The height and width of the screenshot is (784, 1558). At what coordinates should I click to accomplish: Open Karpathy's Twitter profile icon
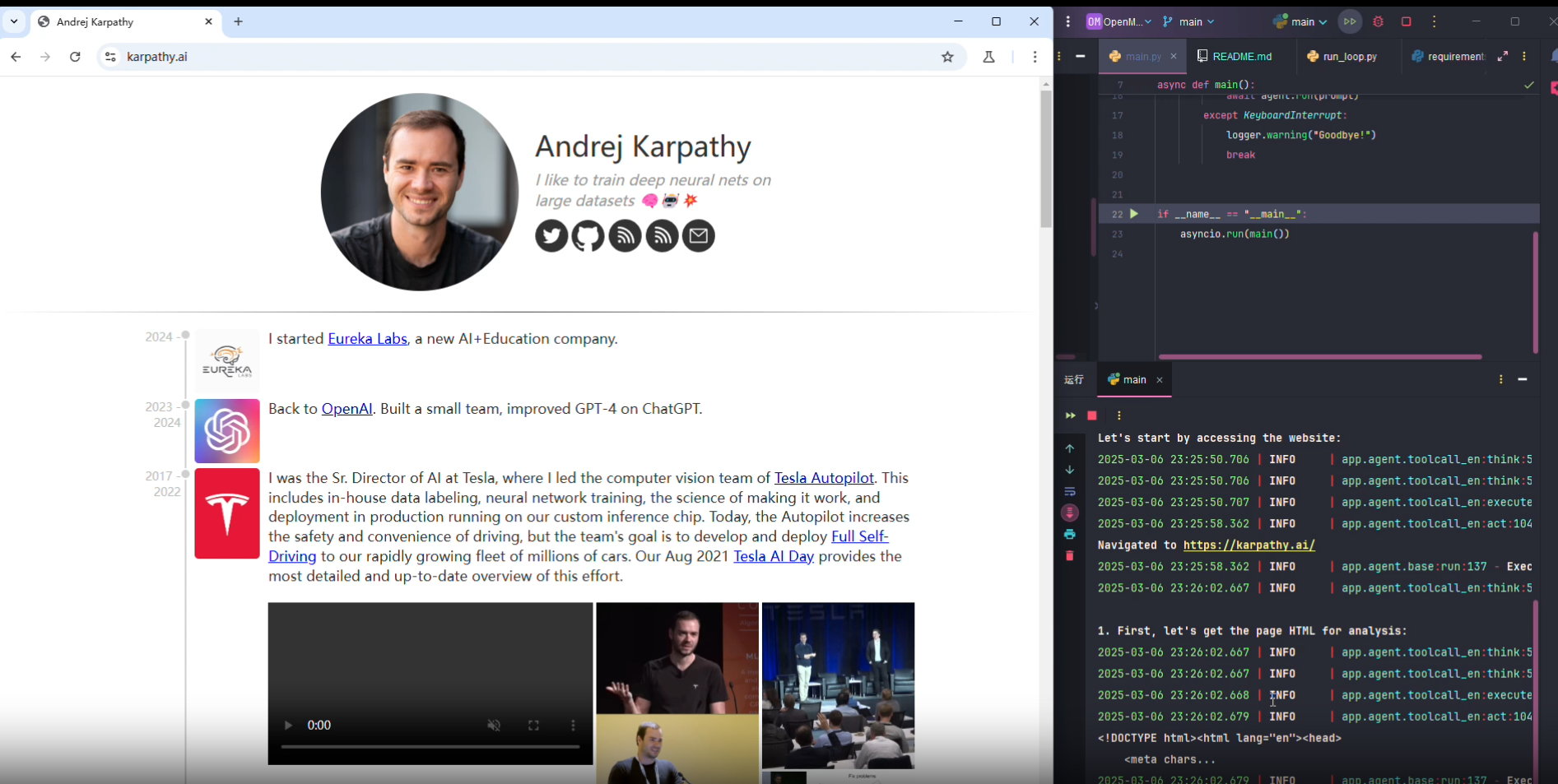551,236
